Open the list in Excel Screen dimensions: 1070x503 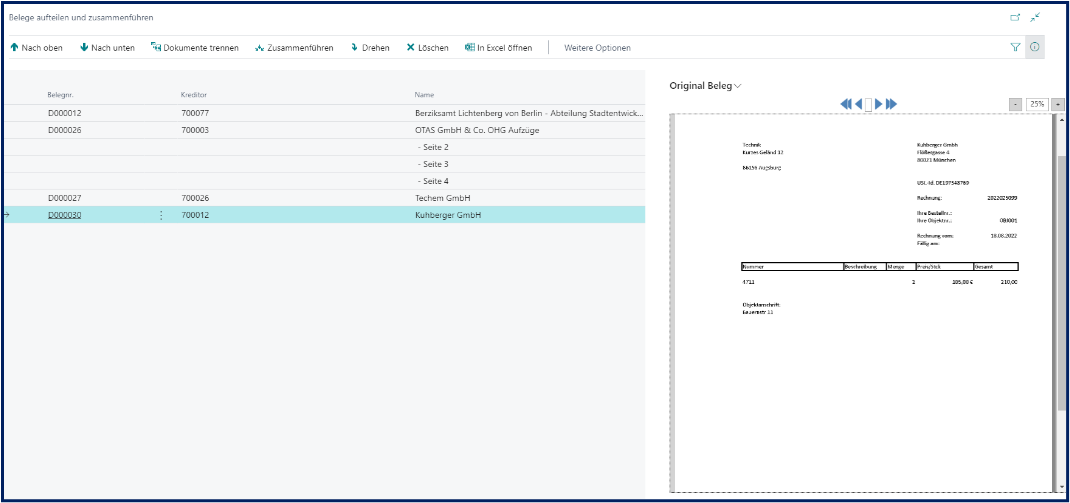498,48
